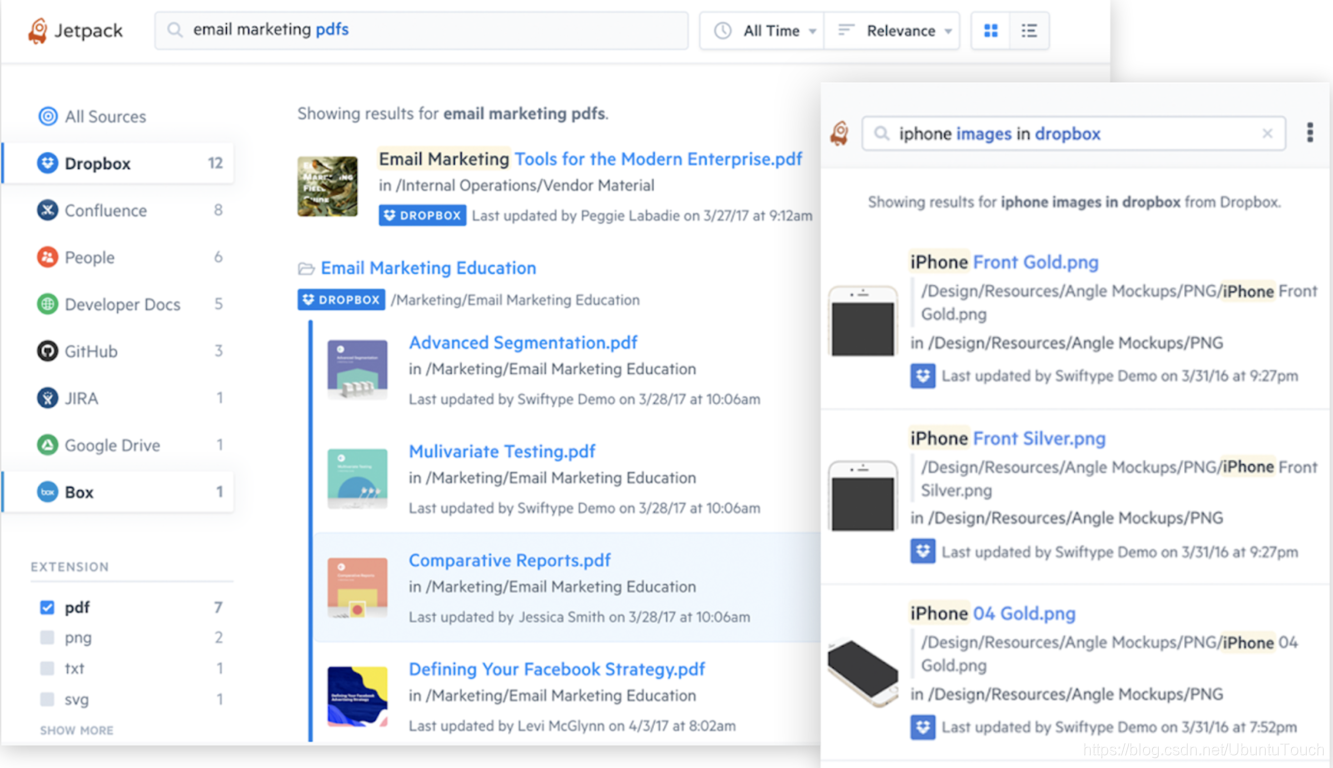The image size is (1333, 768).
Task: Switch to grid view layout
Action: pos(991,31)
